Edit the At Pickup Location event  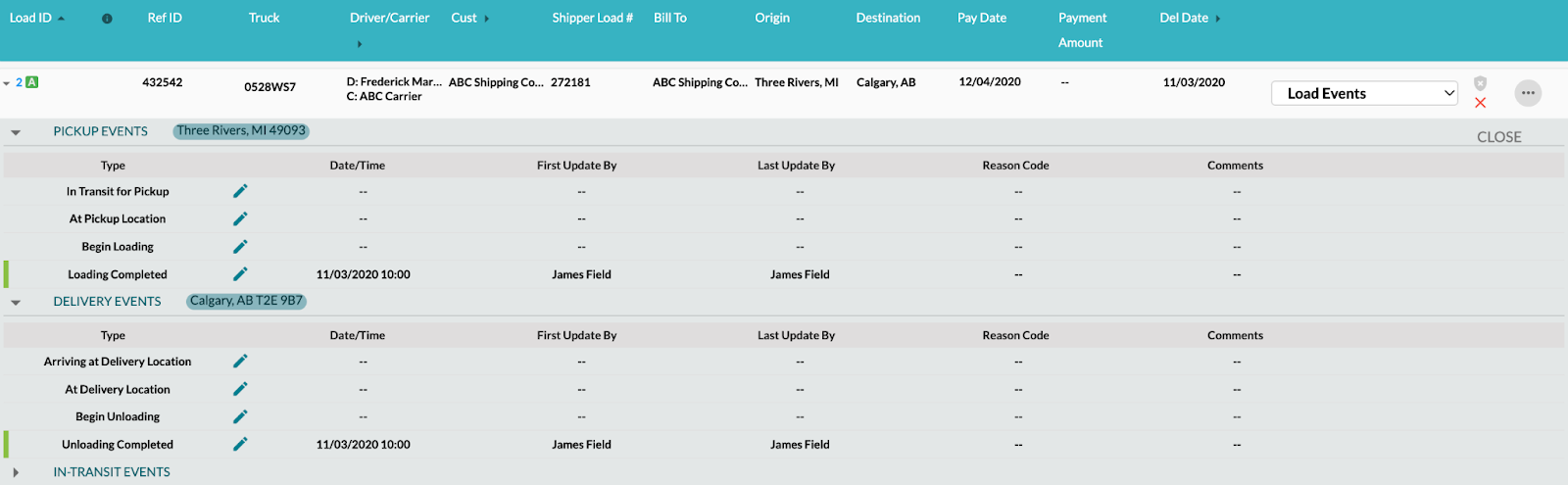click(240, 218)
